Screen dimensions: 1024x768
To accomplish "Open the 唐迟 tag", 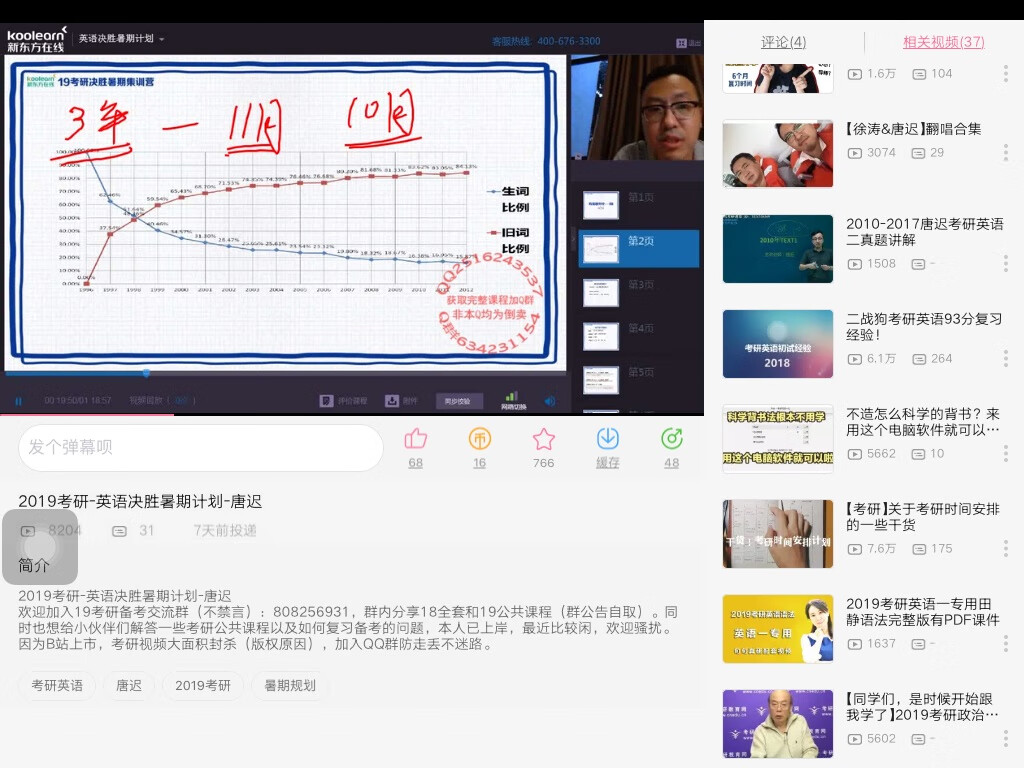I will (x=129, y=686).
